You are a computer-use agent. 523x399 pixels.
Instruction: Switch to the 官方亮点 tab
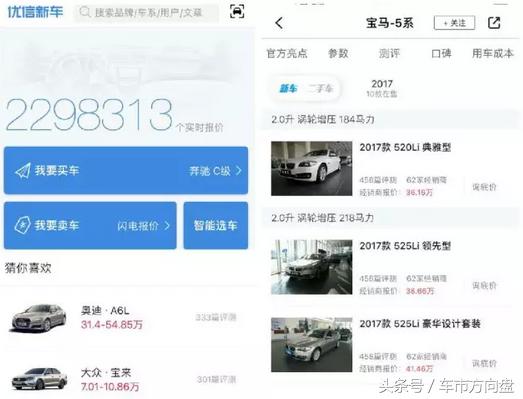tap(287, 53)
